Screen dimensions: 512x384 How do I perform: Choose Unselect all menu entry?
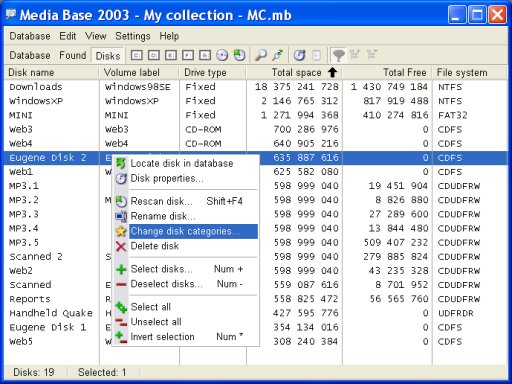[185, 322]
